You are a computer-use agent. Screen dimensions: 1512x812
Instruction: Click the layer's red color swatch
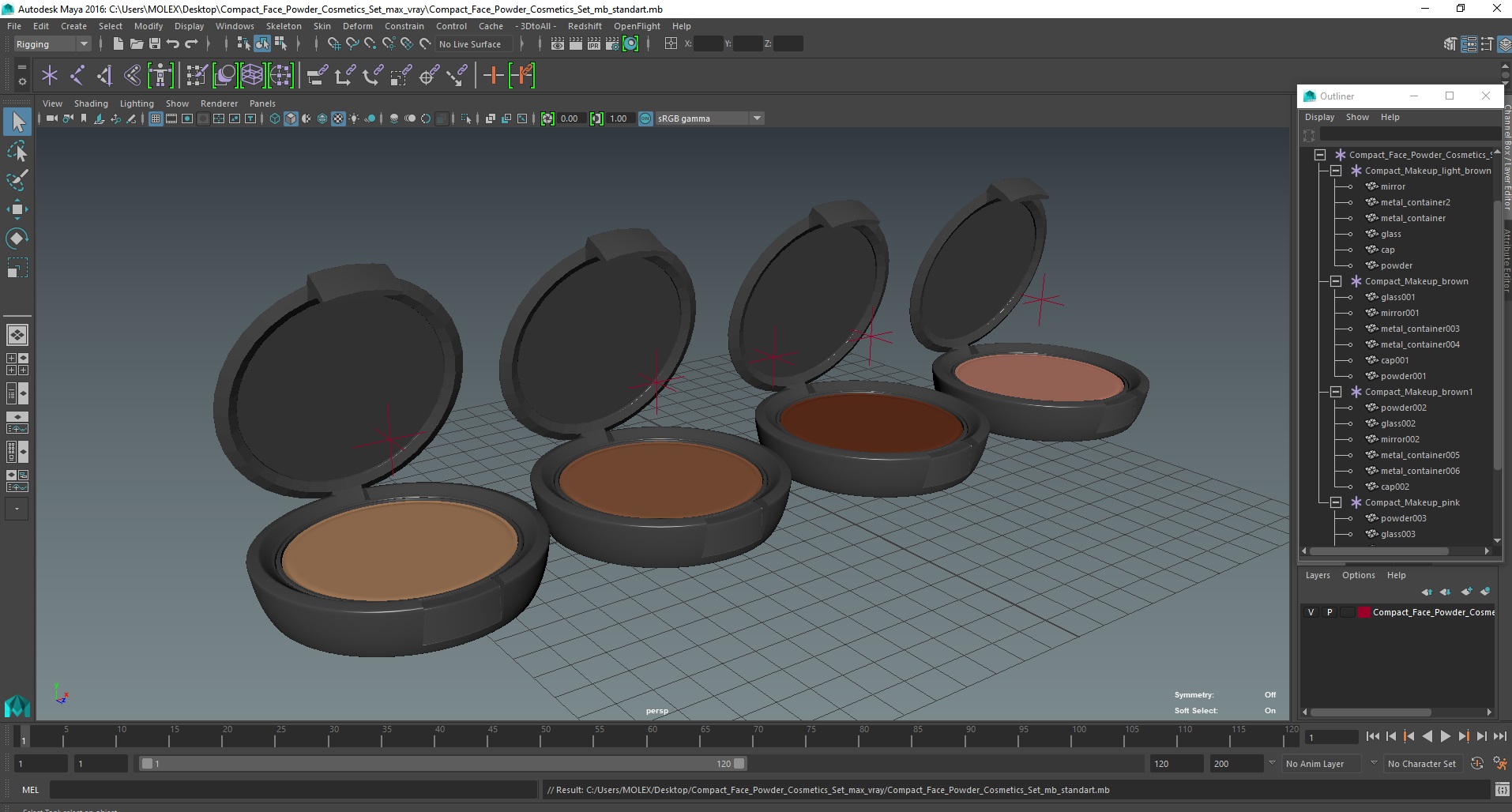coord(1363,612)
